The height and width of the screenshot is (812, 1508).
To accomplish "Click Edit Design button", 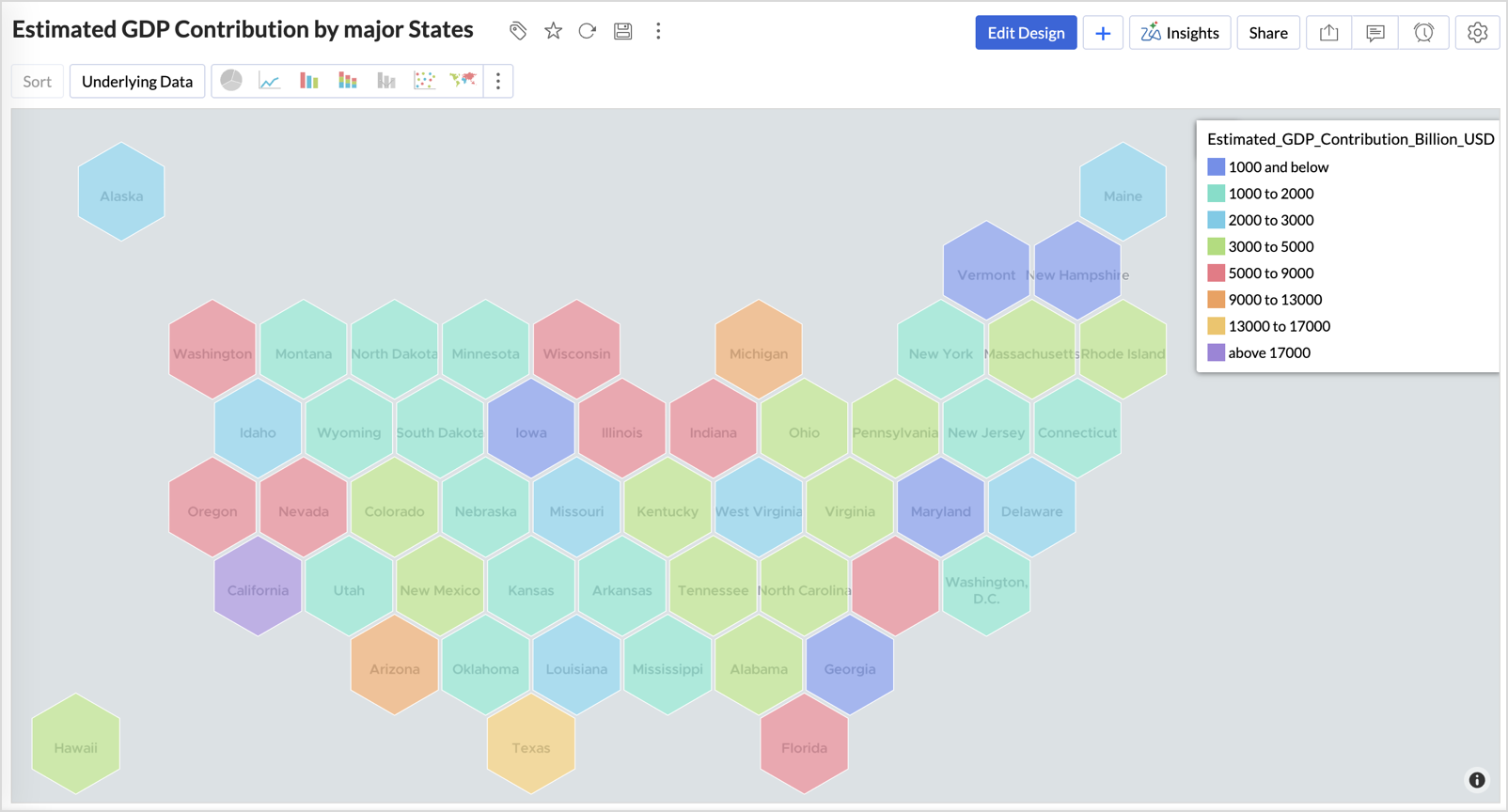I will pos(1026,33).
